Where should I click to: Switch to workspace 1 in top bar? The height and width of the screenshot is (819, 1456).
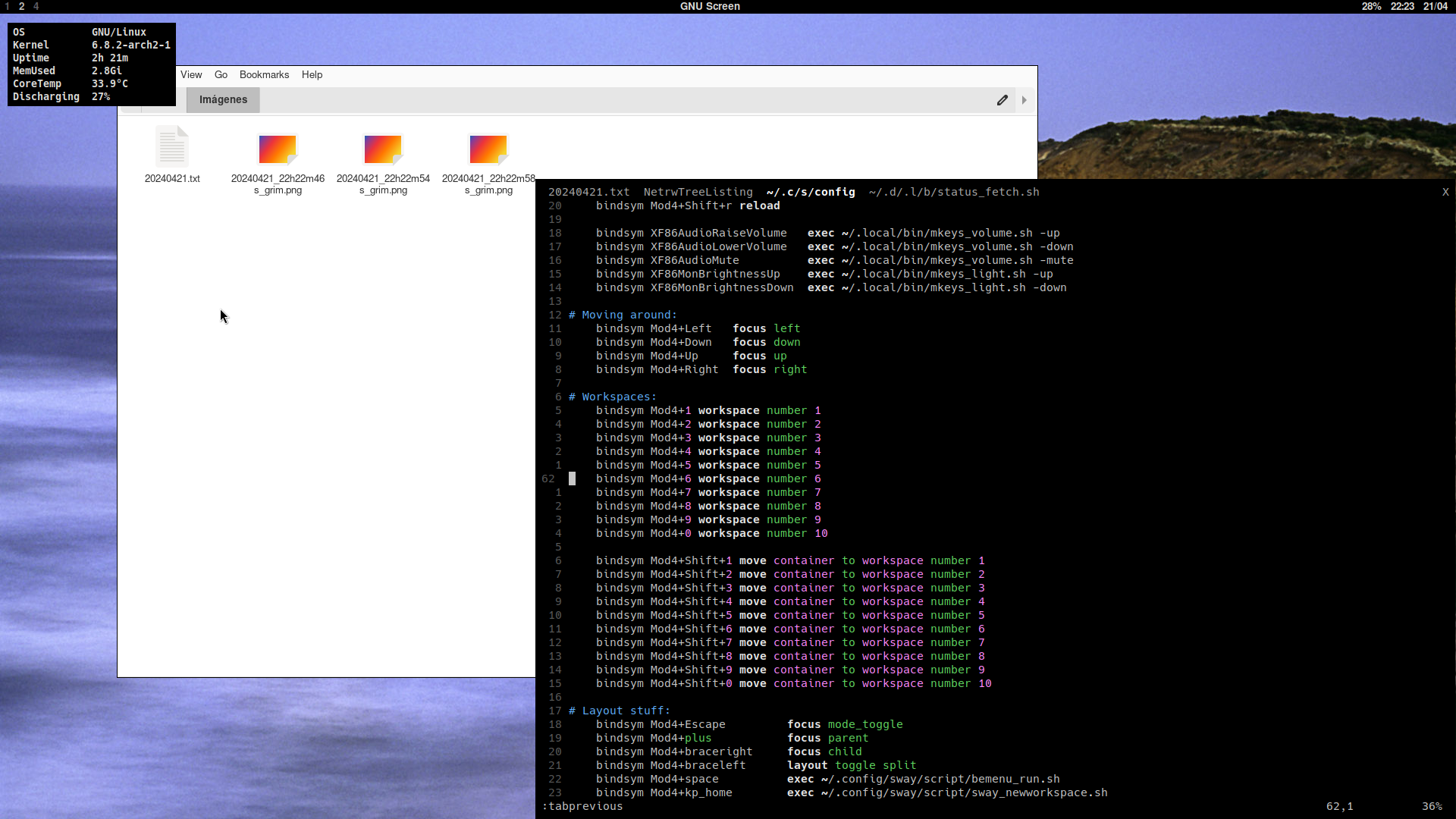click(x=8, y=6)
